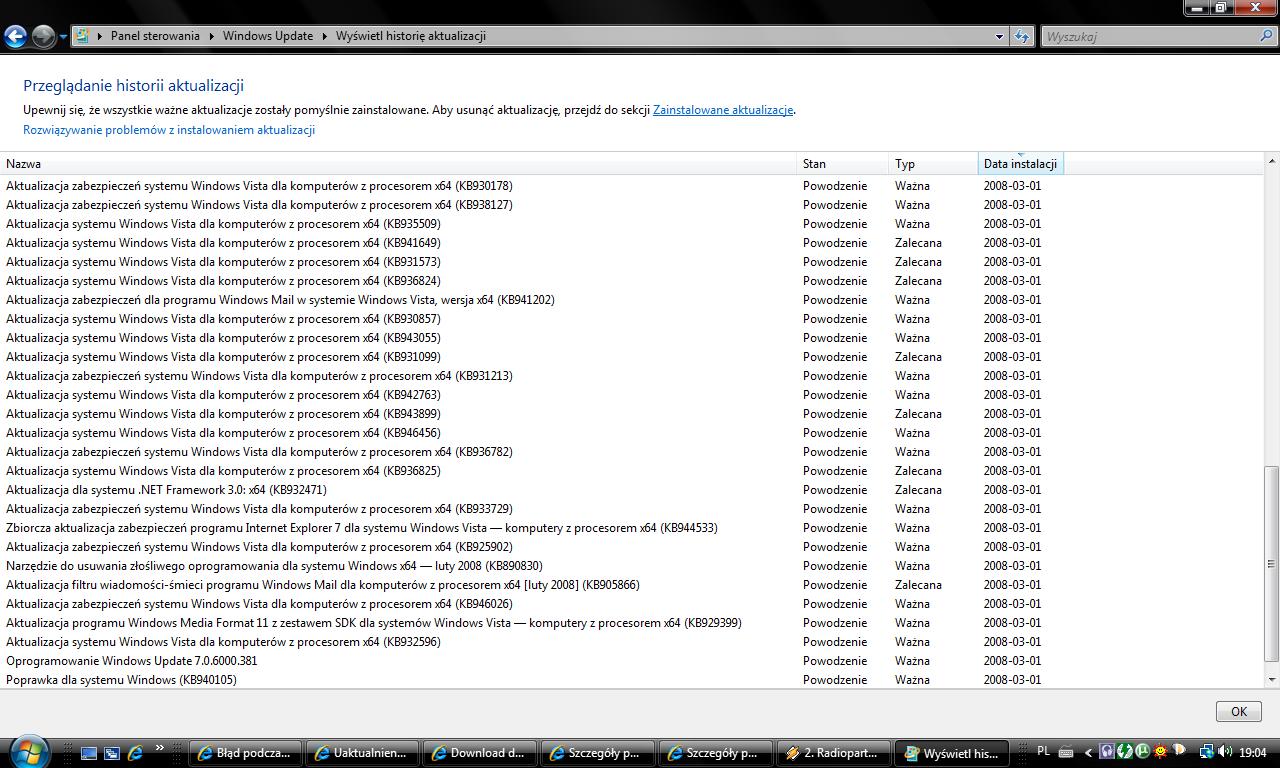Navigate to Panel sterowania breadcrumb

(155, 36)
